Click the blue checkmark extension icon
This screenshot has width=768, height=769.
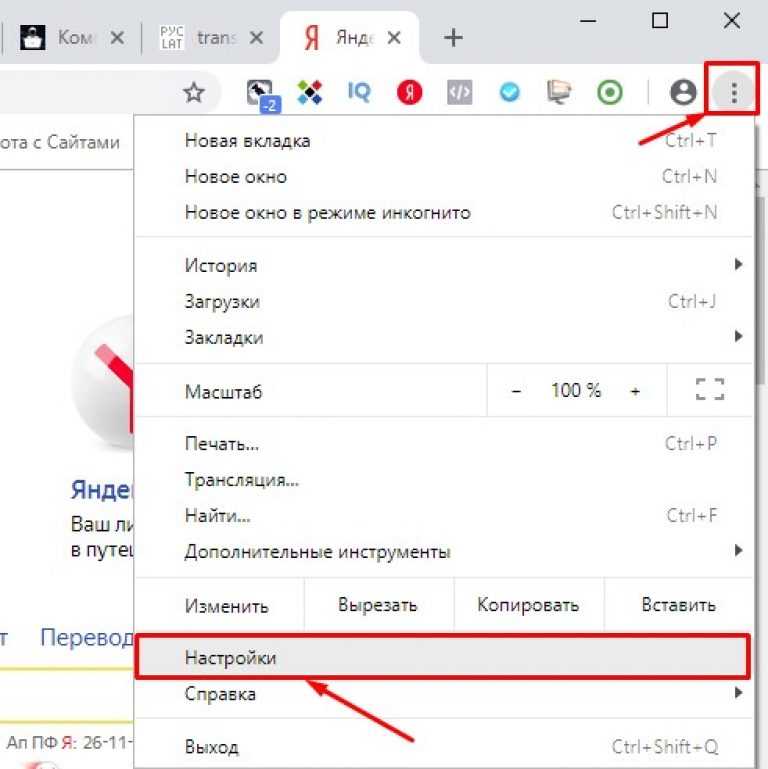[509, 92]
